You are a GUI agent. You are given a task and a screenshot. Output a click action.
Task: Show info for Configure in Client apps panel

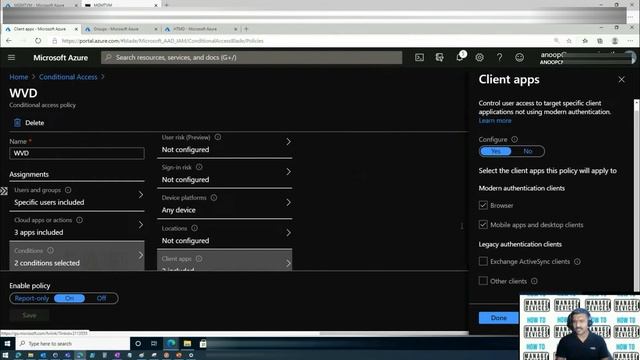514,139
